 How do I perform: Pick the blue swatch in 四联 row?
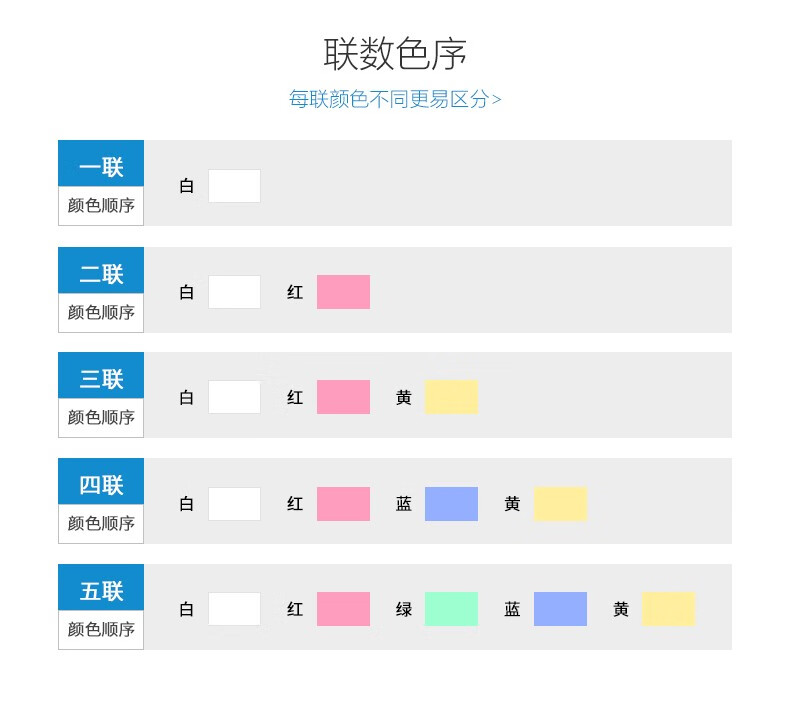point(451,504)
